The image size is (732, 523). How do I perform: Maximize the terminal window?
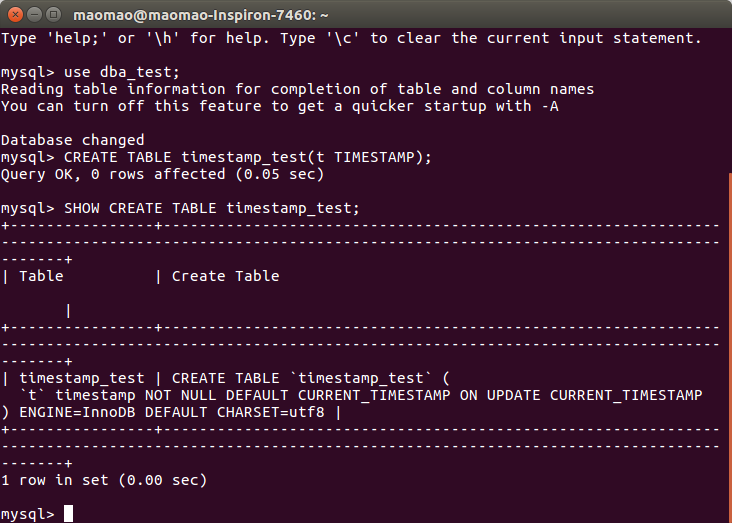coord(52,13)
